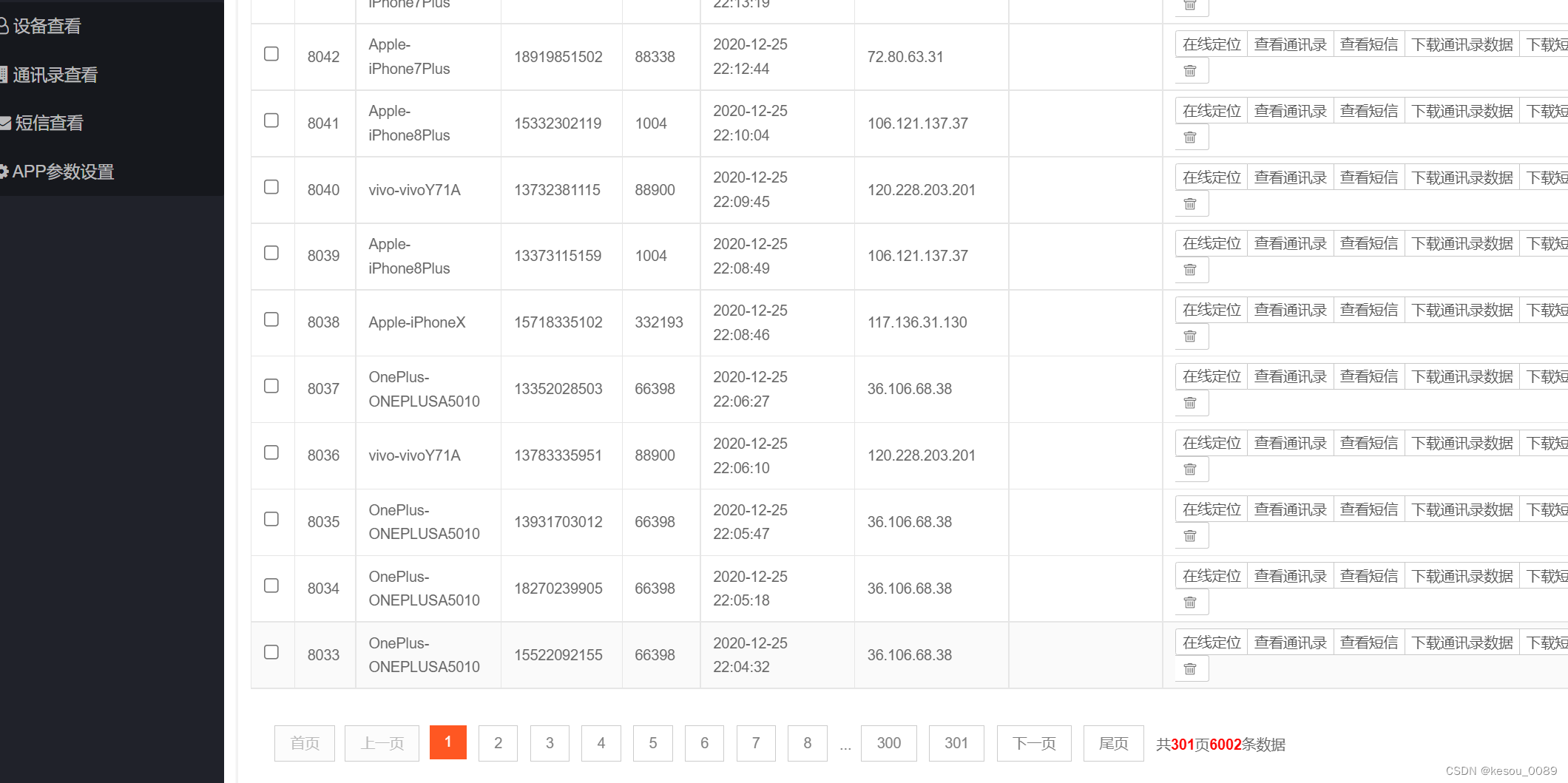
Task: Tick the checkbox for row 8037
Action: coord(271,386)
